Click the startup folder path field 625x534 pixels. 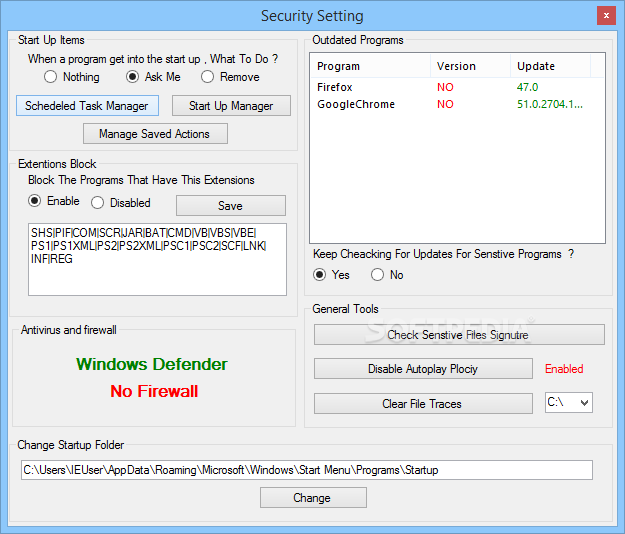[x=307, y=470]
